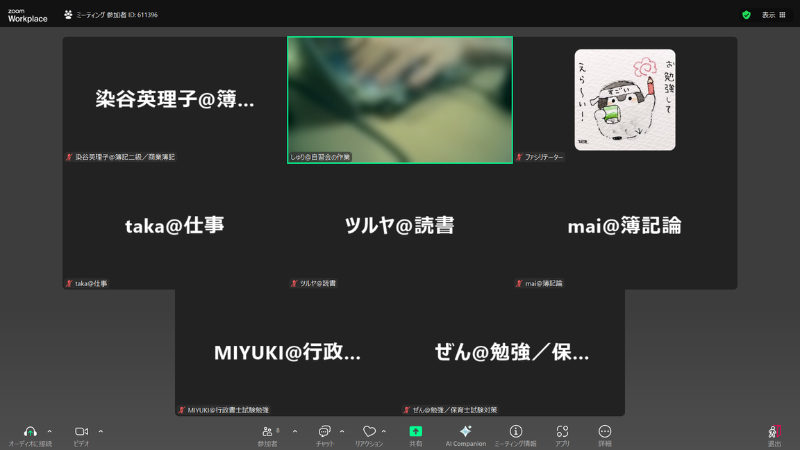Select the 染谷英理子 participant tile

coord(174,99)
